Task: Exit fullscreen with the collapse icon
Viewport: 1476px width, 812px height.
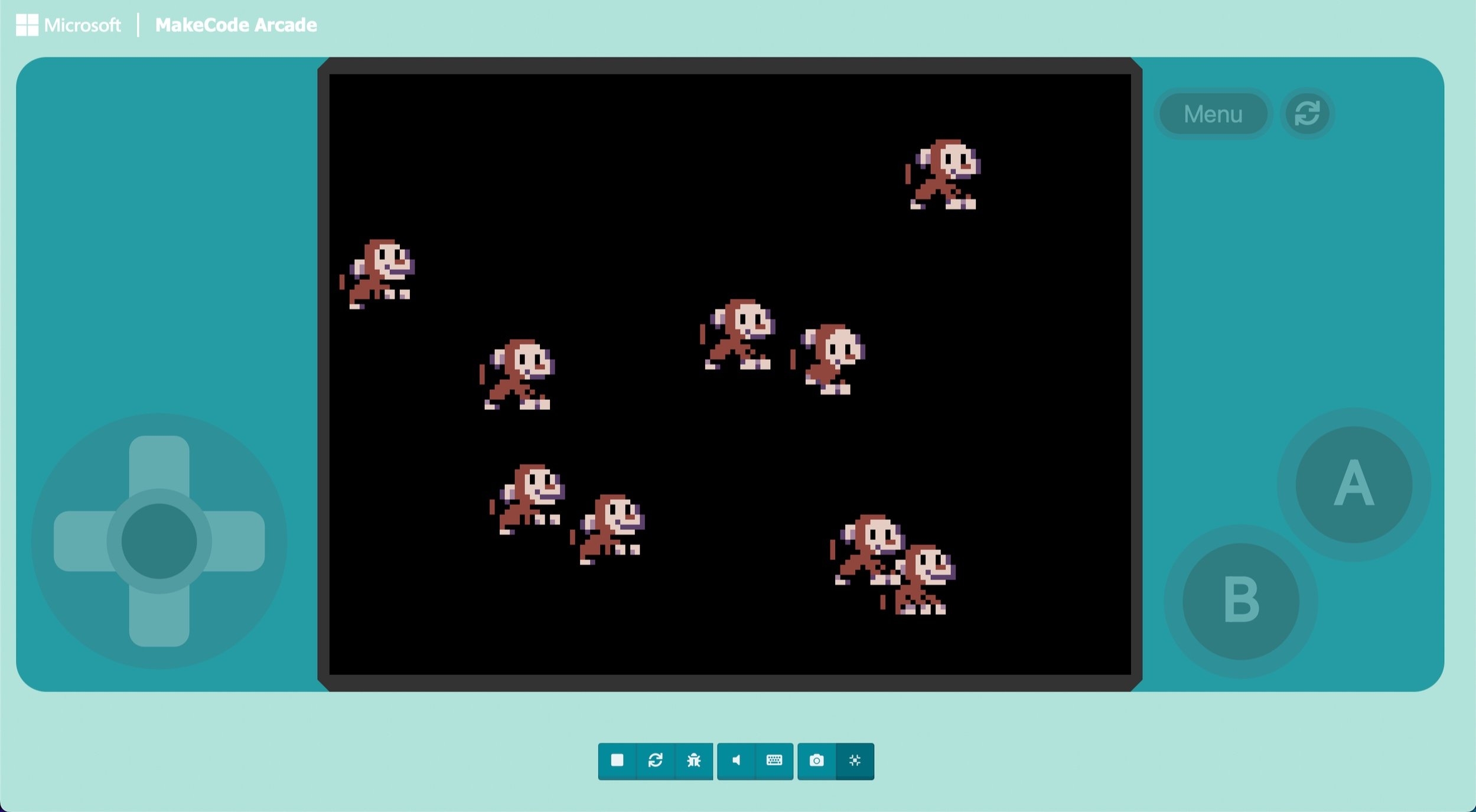Action: [855, 761]
